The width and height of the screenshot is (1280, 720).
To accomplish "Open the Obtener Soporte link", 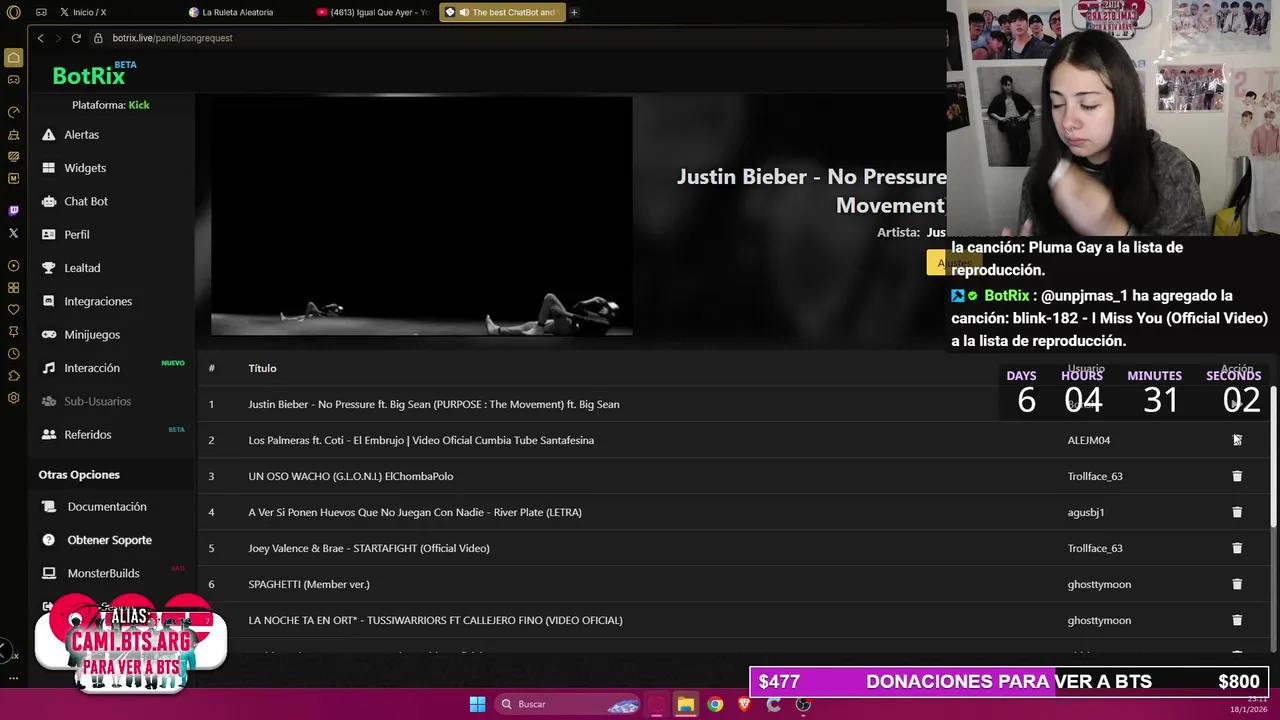I will [97, 540].
